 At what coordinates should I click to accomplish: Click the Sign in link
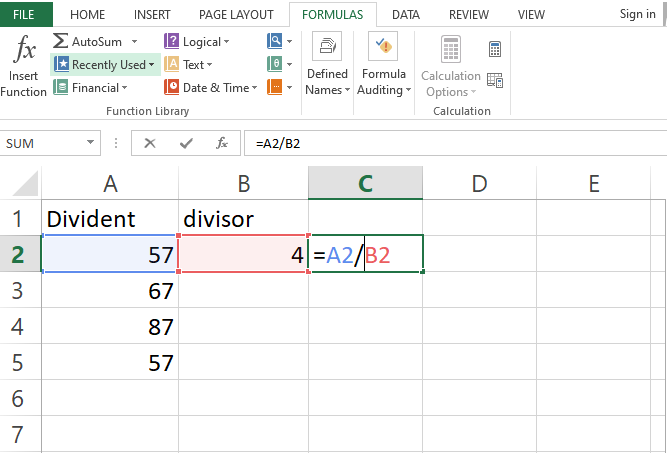(637, 14)
